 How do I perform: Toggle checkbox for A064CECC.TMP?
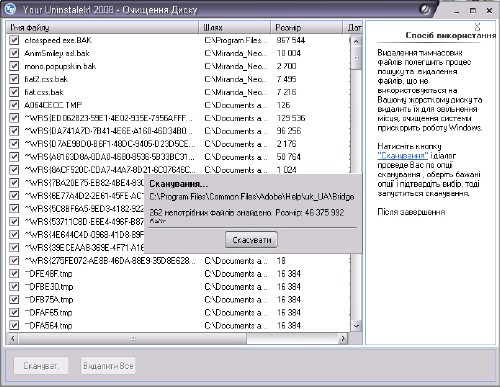tap(14, 105)
